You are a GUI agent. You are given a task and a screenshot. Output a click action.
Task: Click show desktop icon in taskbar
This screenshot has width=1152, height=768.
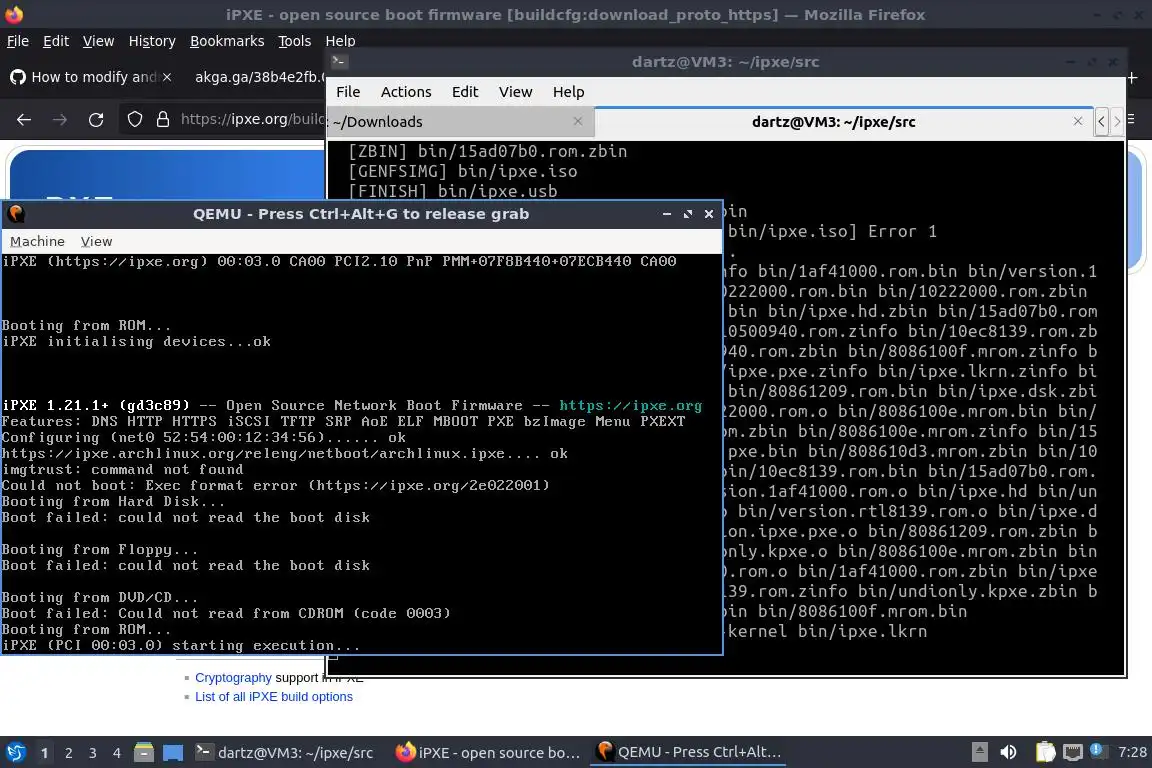tap(173, 753)
